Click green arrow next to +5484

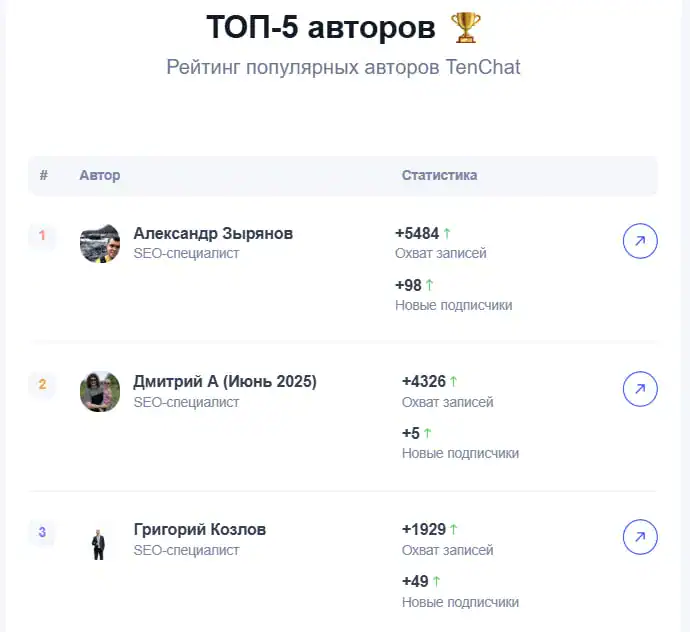[447, 233]
